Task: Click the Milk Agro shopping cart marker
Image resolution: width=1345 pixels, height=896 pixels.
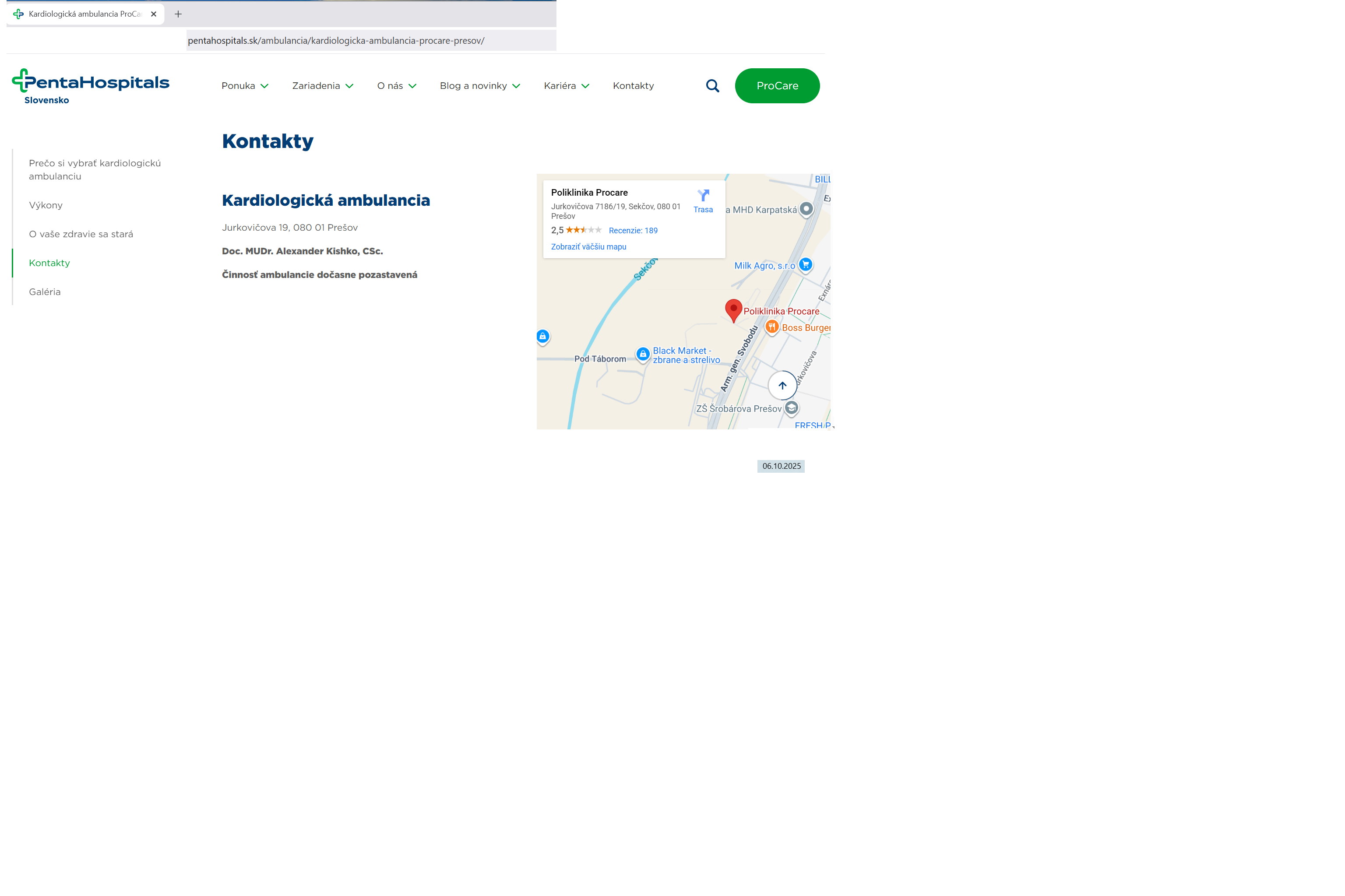Action: click(x=806, y=264)
